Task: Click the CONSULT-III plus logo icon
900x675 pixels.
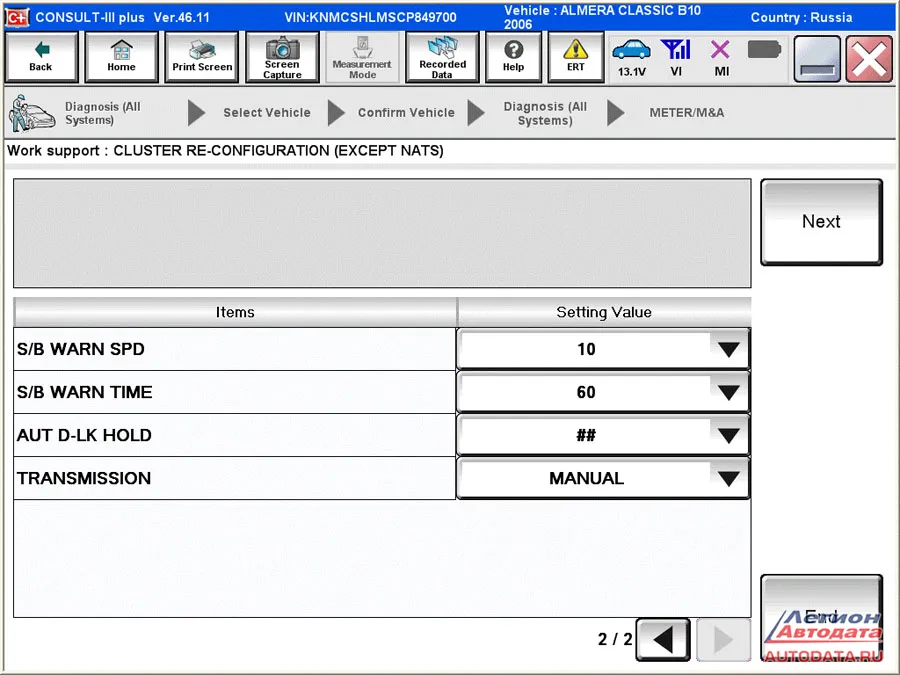Action: [16, 17]
